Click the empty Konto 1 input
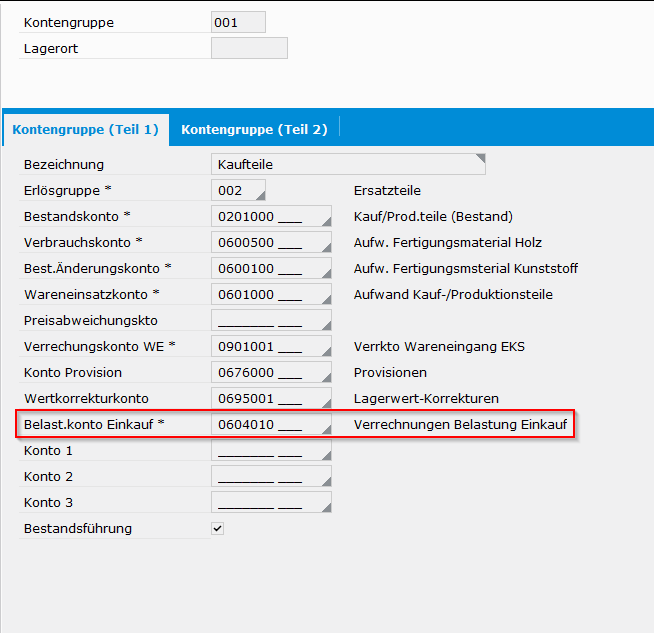The image size is (654, 633). click(x=271, y=450)
